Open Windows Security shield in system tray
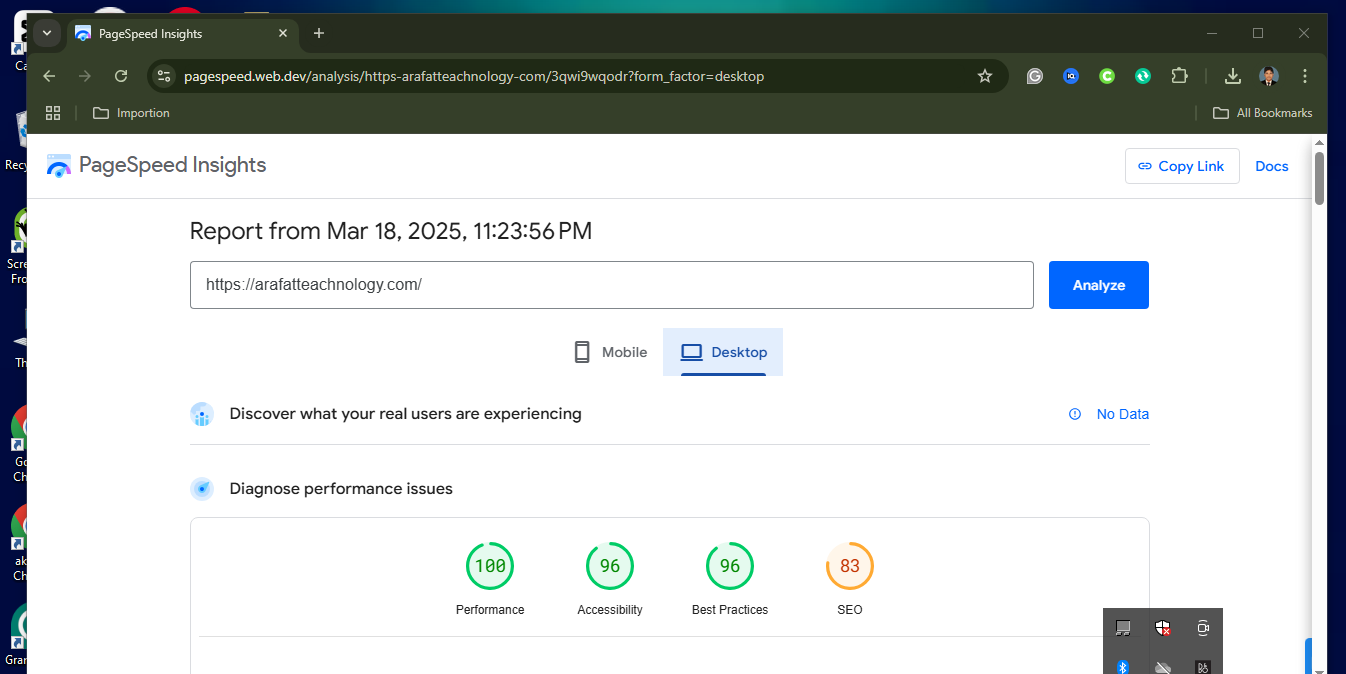1346x674 pixels. pyautogui.click(x=1162, y=628)
